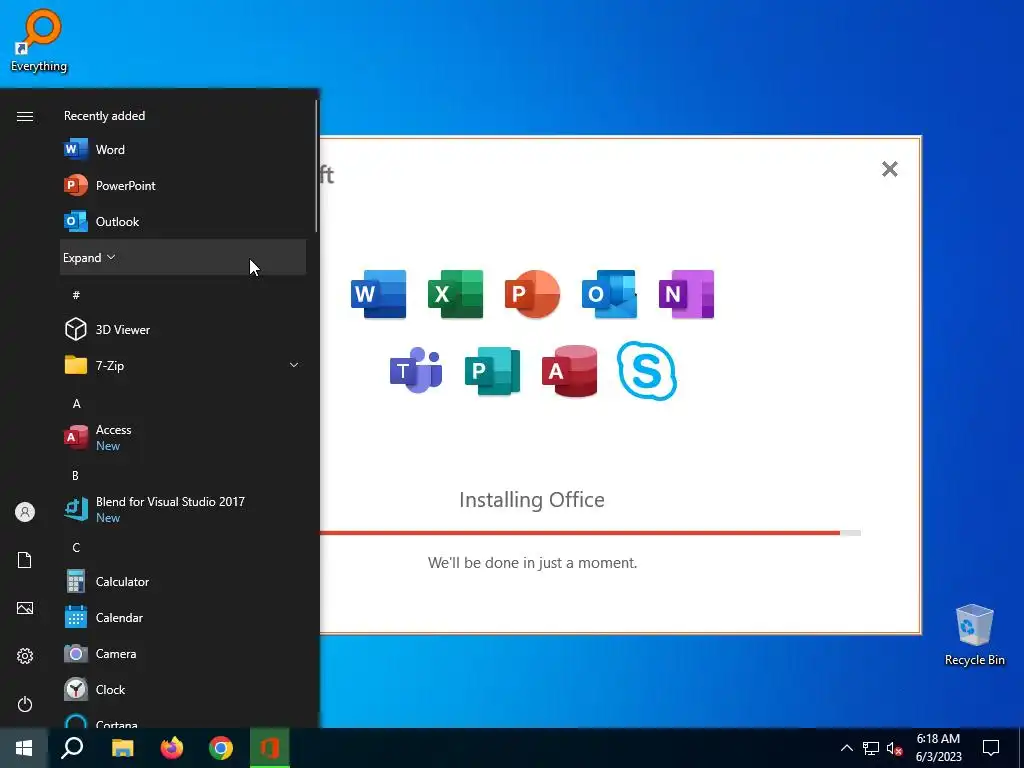Viewport: 1024px width, 768px height.
Task: Open File Explorer from taskbar
Action: tap(122, 748)
